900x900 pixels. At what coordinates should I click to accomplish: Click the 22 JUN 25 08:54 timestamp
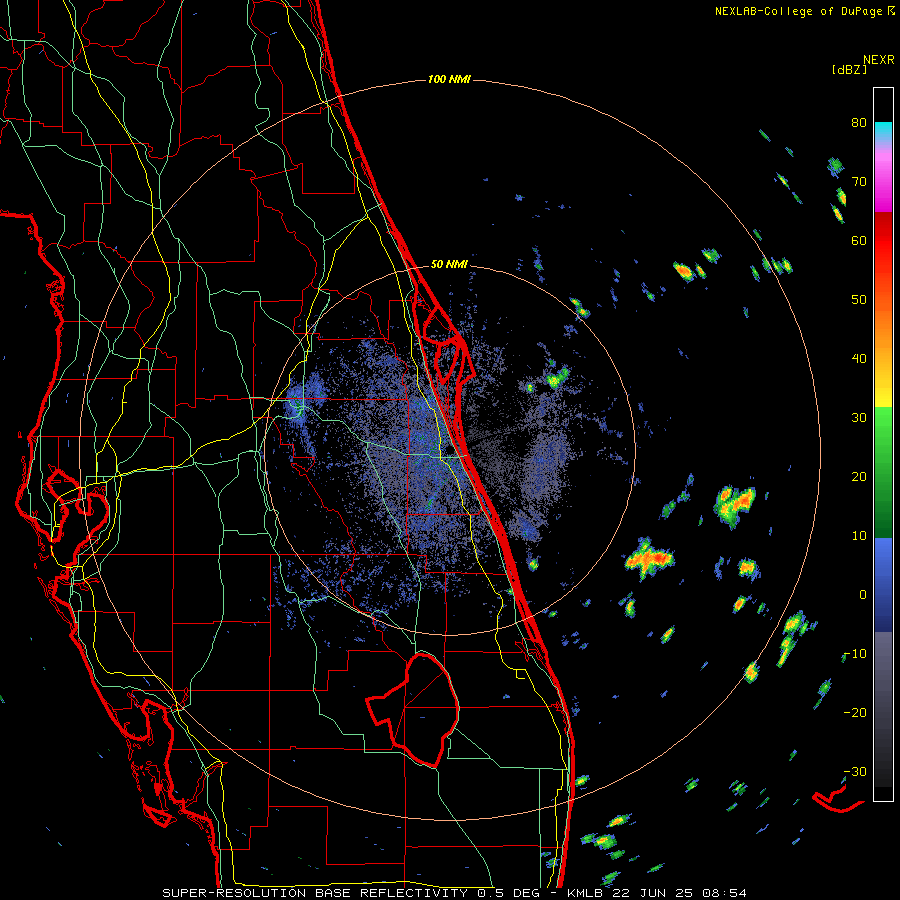click(x=681, y=893)
